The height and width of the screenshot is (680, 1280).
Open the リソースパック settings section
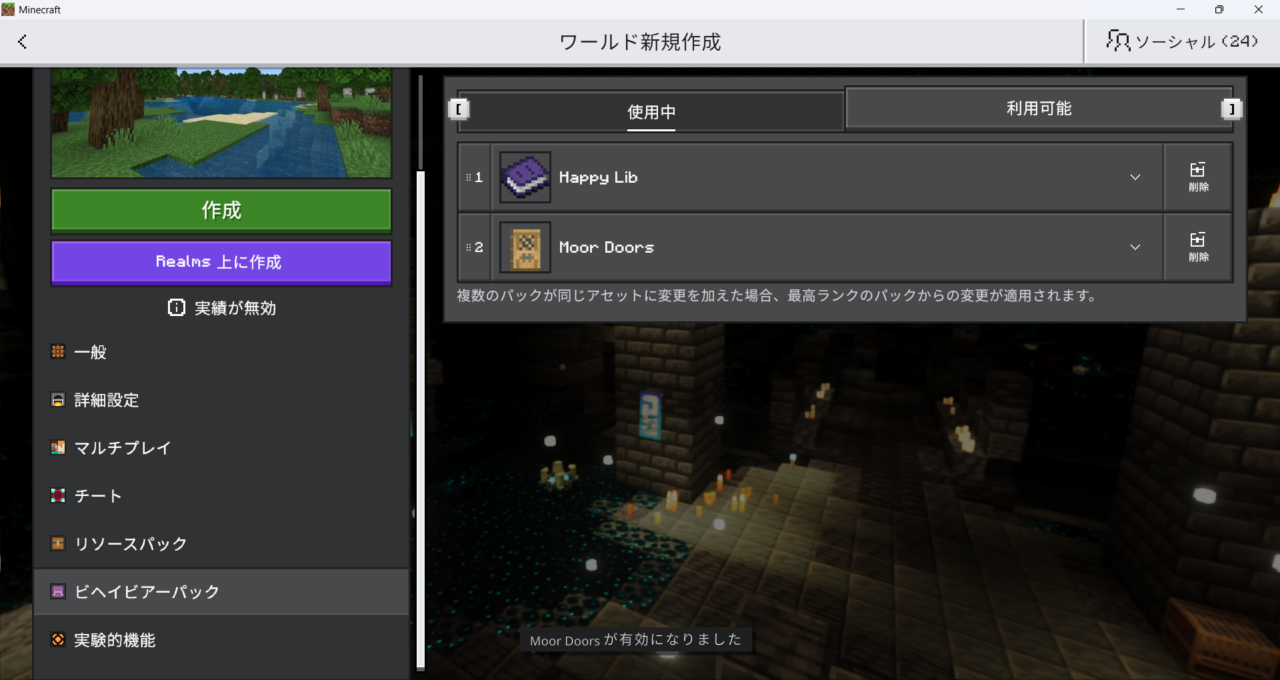(221, 544)
